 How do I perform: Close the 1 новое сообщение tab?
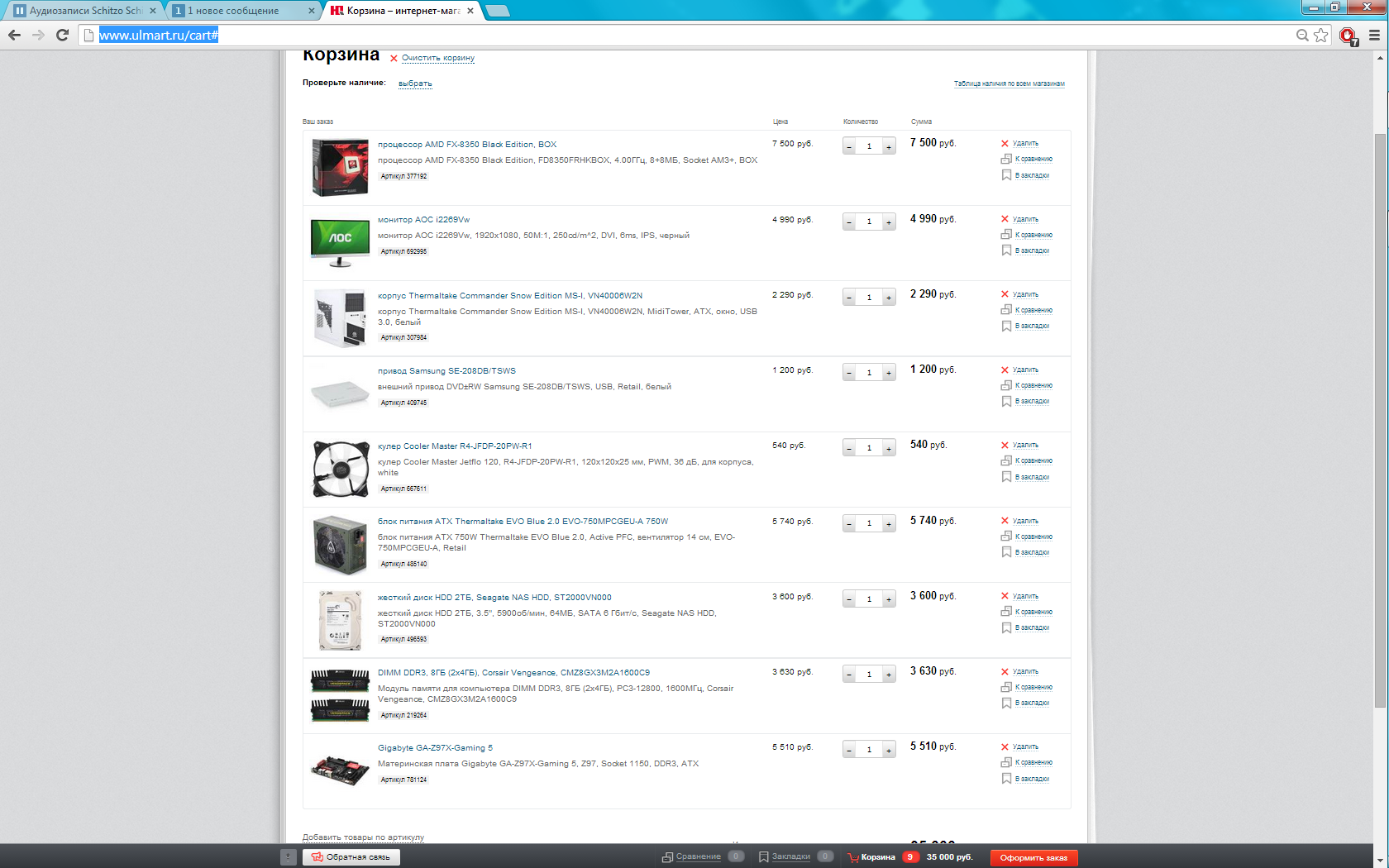click(312, 11)
